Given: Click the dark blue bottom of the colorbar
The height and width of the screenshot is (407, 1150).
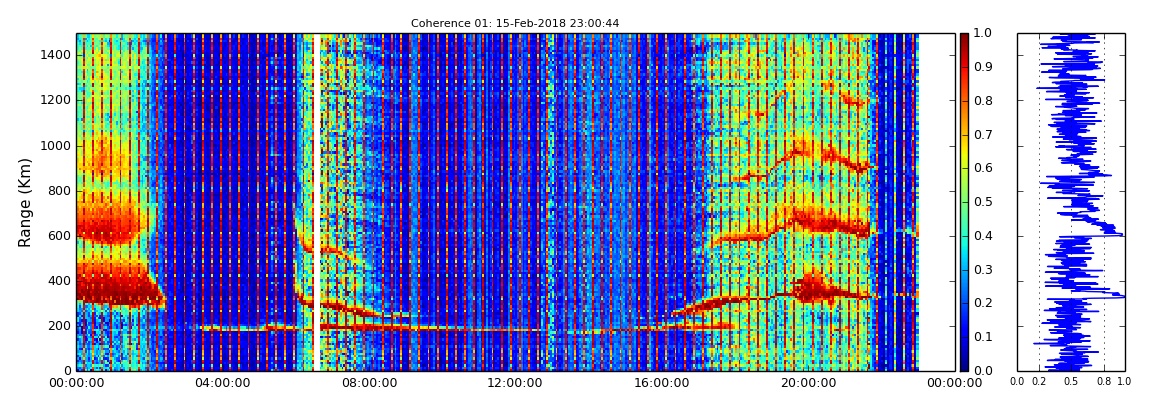Looking at the screenshot, I should coord(964,363).
